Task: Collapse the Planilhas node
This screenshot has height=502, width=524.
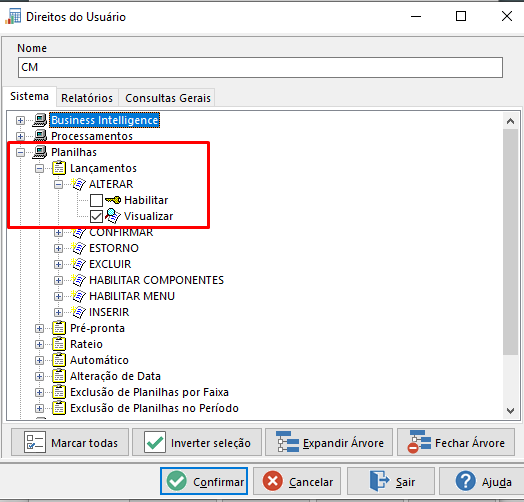Action: click(20, 152)
